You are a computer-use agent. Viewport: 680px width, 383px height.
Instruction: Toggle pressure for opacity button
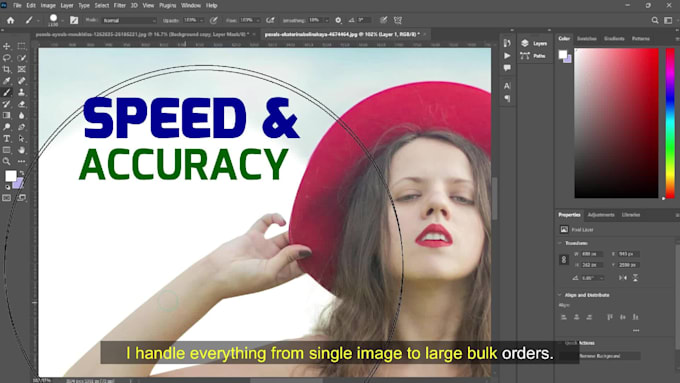point(214,20)
